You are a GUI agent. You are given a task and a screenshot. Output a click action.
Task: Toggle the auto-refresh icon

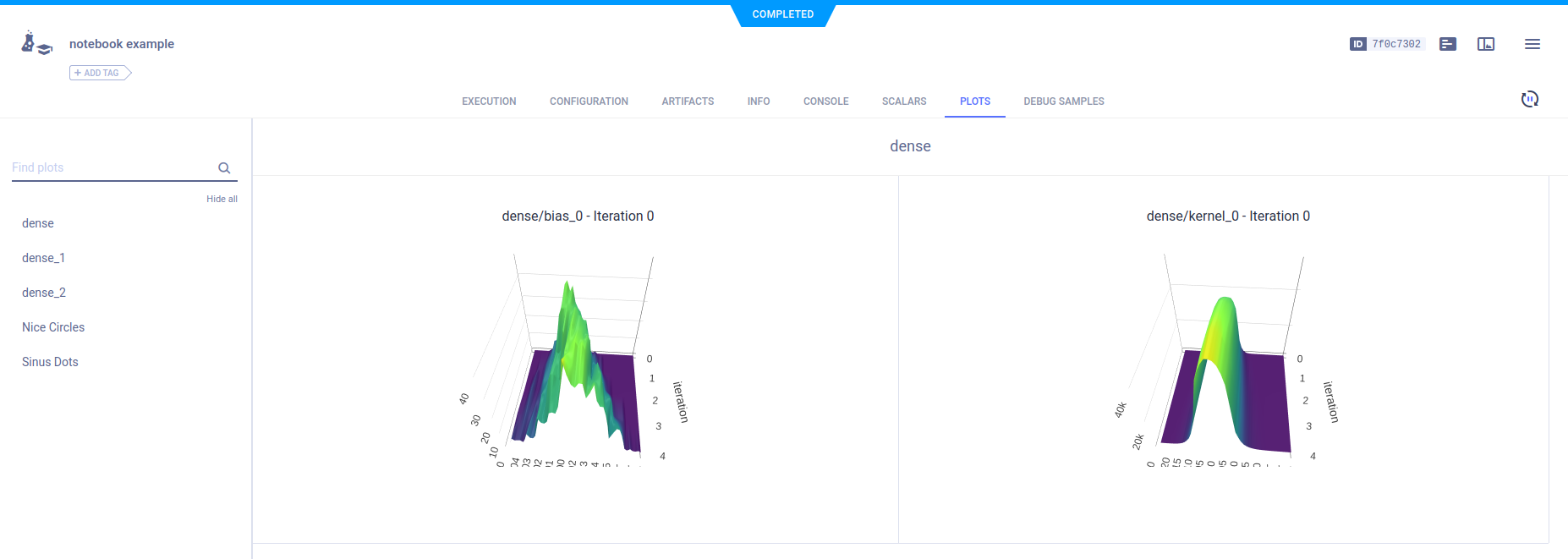[x=1529, y=100]
